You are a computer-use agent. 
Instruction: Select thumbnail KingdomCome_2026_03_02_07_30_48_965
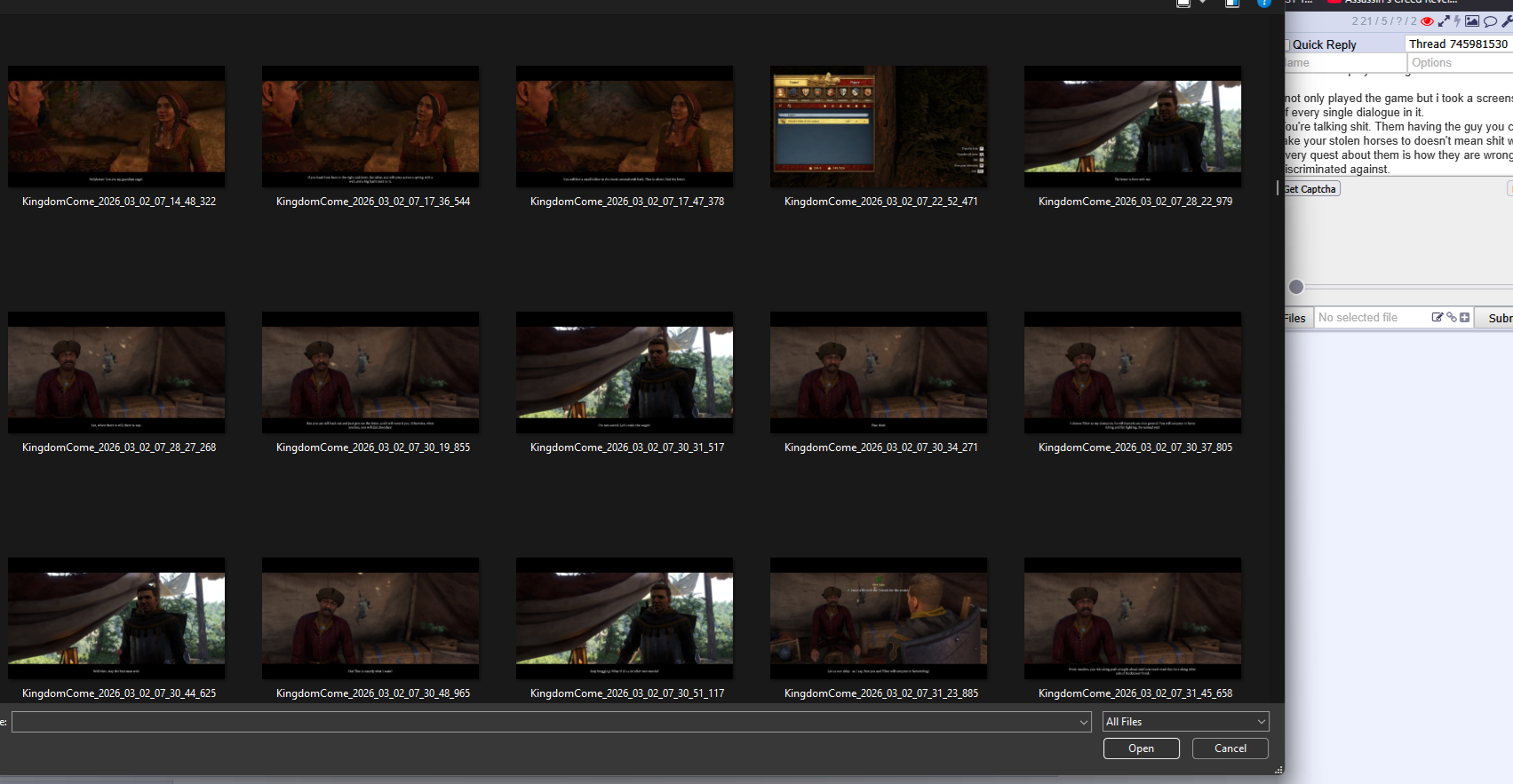coord(370,619)
